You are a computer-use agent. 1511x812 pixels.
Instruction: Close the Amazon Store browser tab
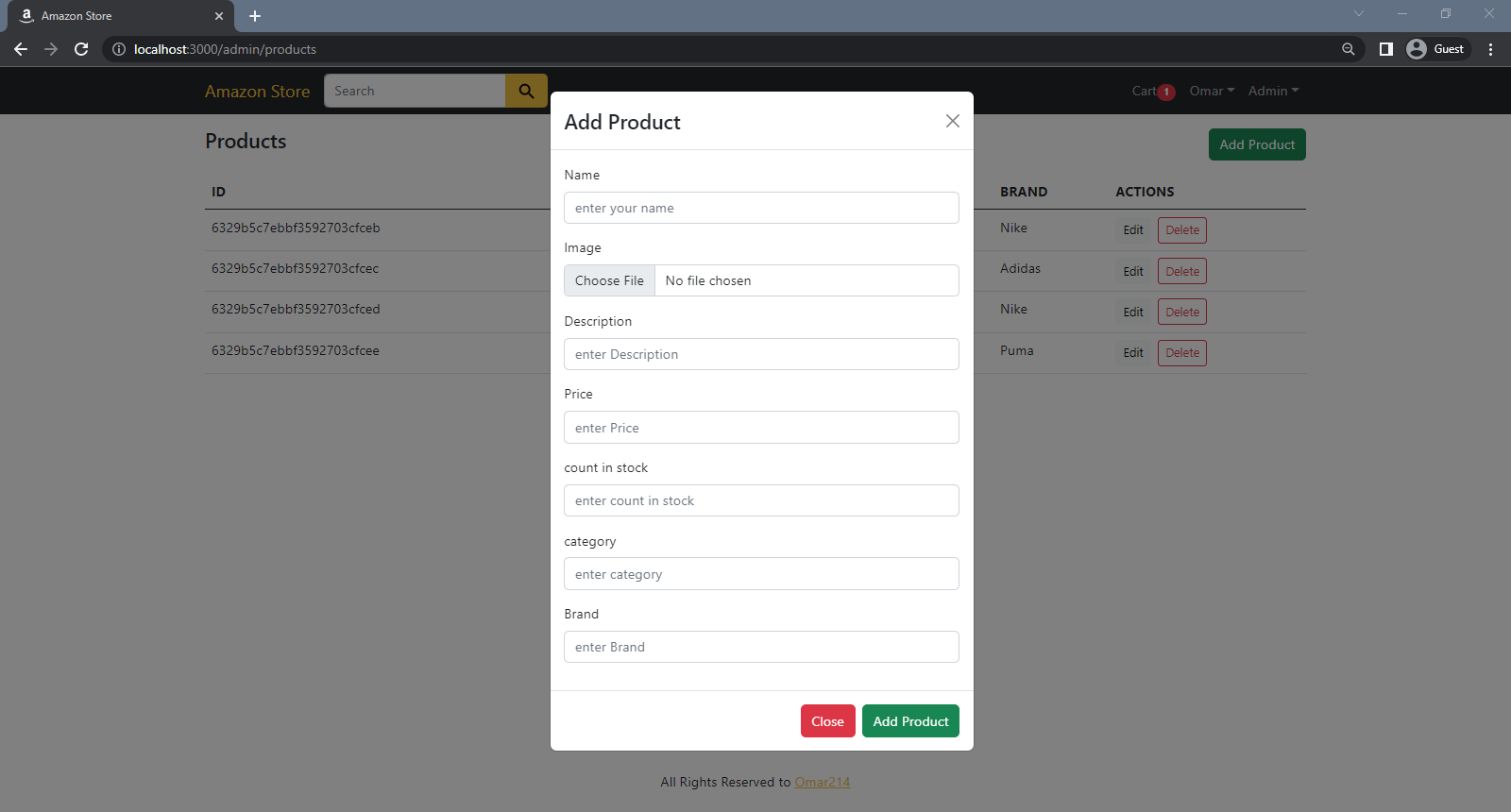coord(219,16)
